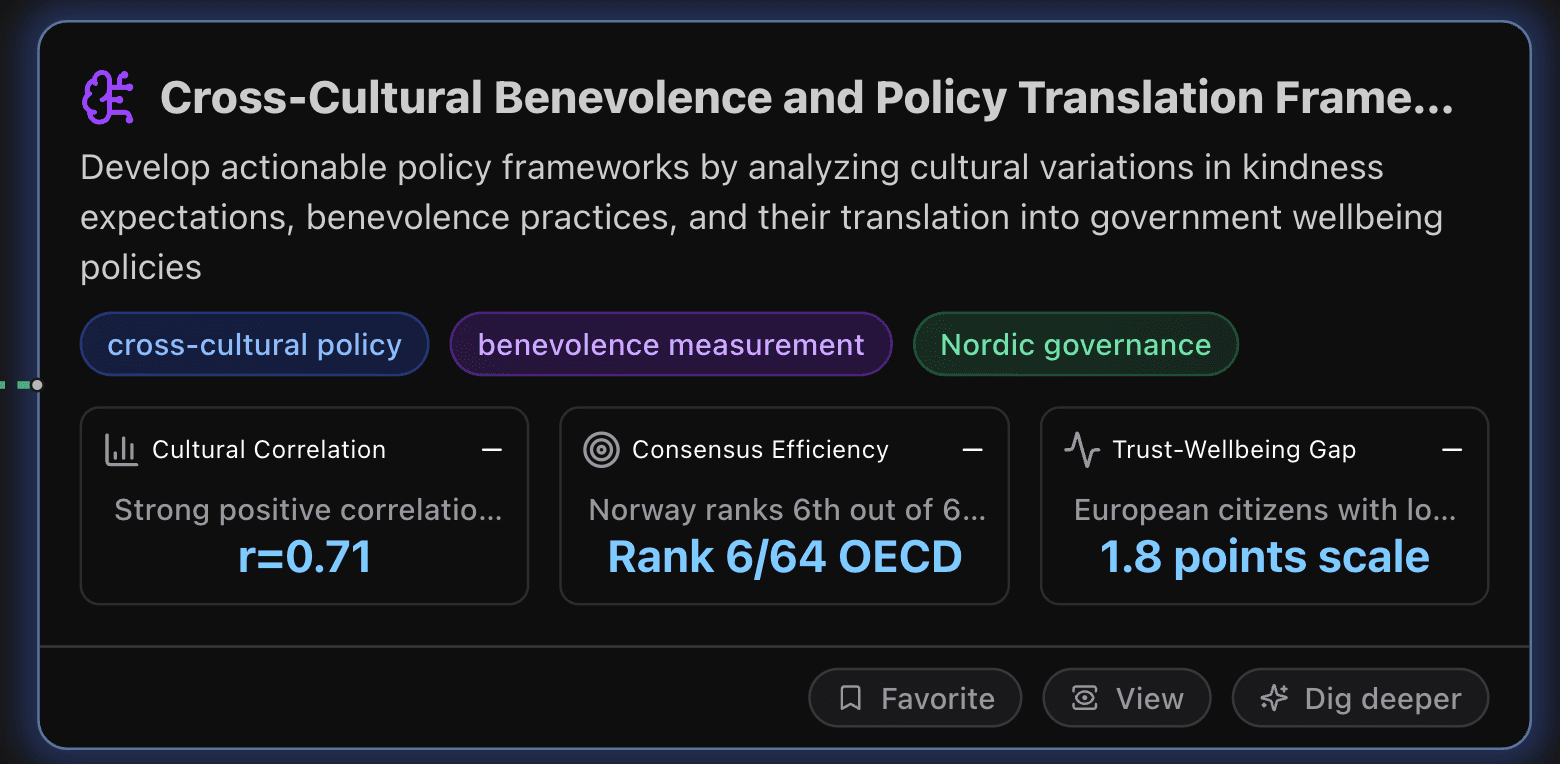Click the Favorite button
The width and height of the screenshot is (1560, 764).
click(914, 697)
